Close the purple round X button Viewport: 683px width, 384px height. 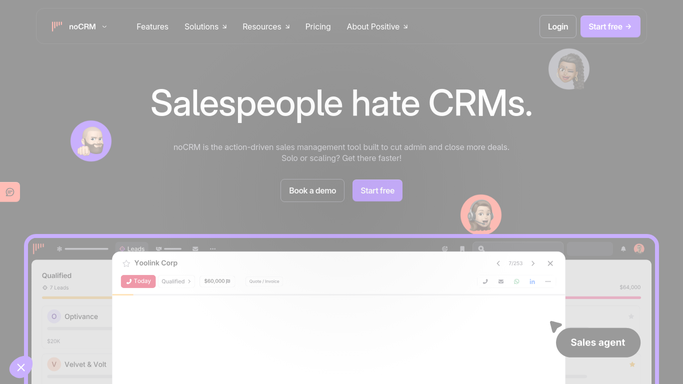[21, 367]
